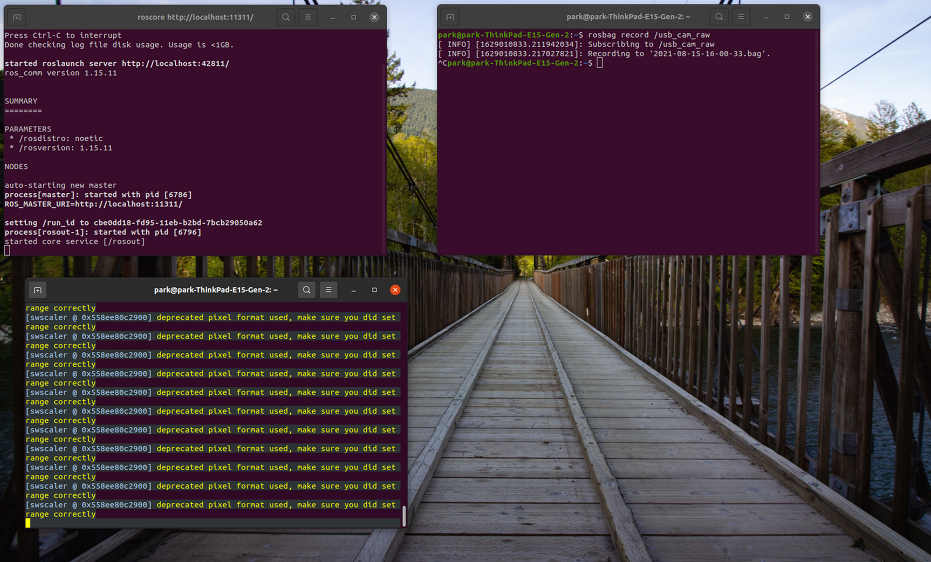This screenshot has height=562, width=931.
Task: Click title 'roscore http://localhost:11311/'
Action: [195, 17]
